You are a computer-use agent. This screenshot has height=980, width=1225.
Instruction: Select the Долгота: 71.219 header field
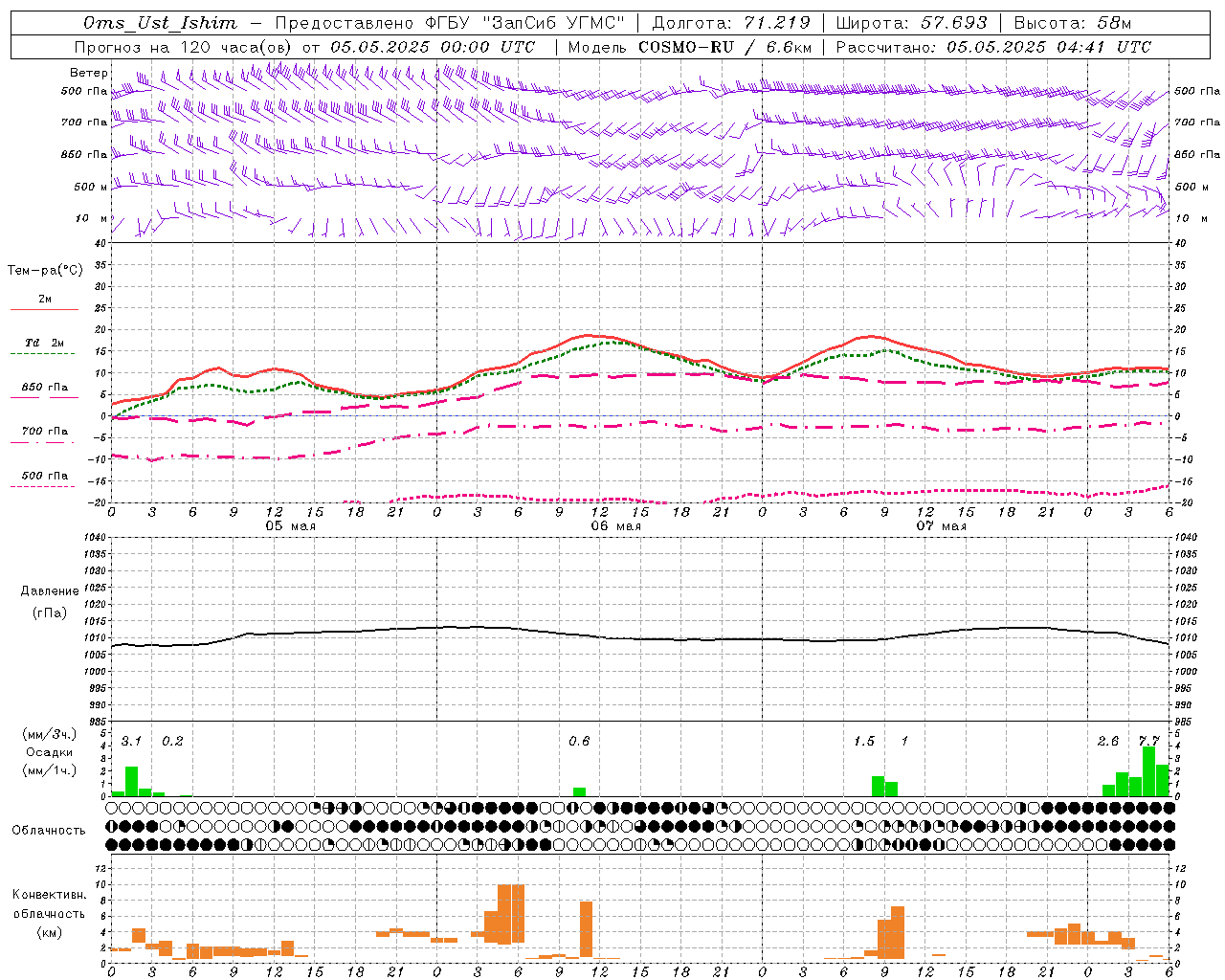pyautogui.click(x=731, y=23)
